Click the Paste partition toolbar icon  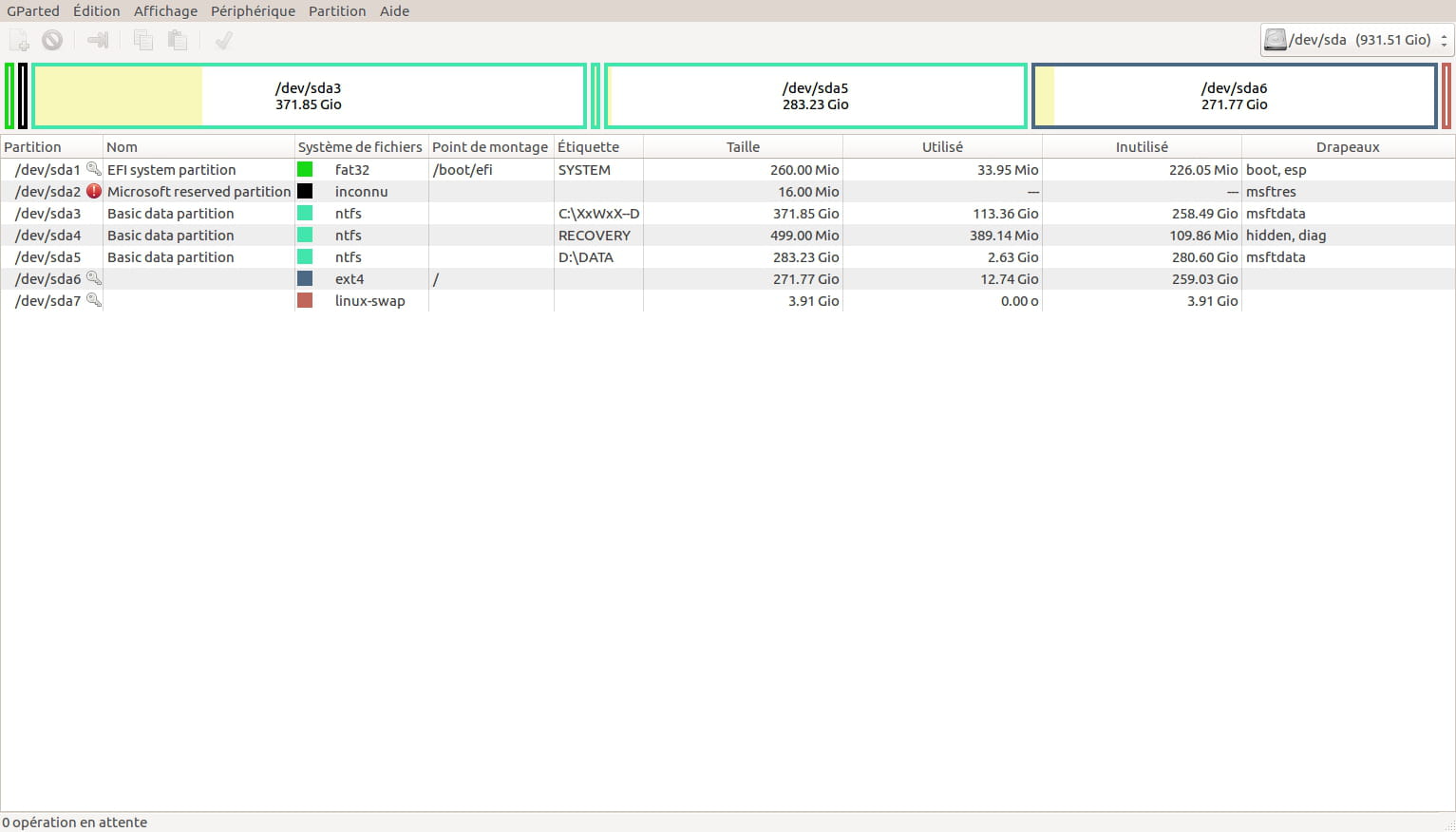[x=177, y=40]
